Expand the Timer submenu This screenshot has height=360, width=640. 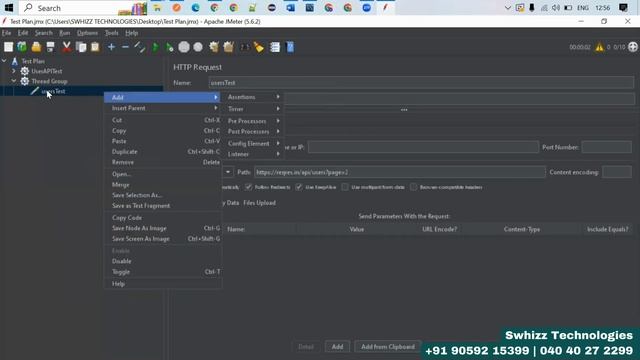pyautogui.click(x=253, y=109)
